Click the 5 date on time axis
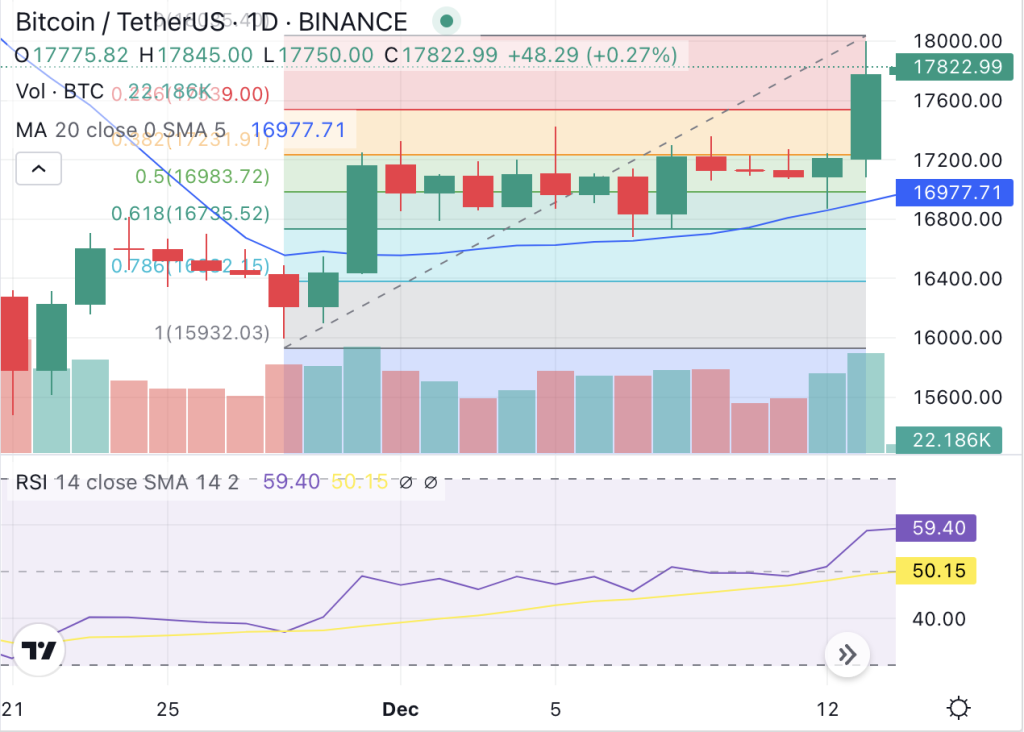 (555, 709)
